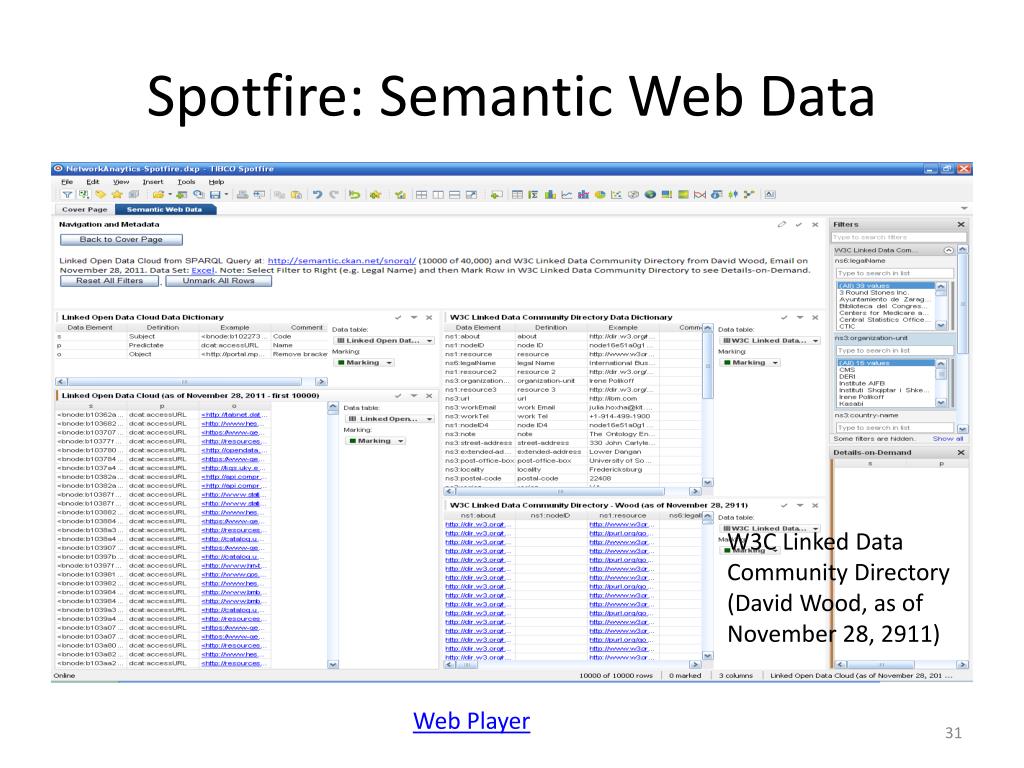
Task: Click the Redo arrow toolbar icon
Action: pyautogui.click(x=334, y=195)
